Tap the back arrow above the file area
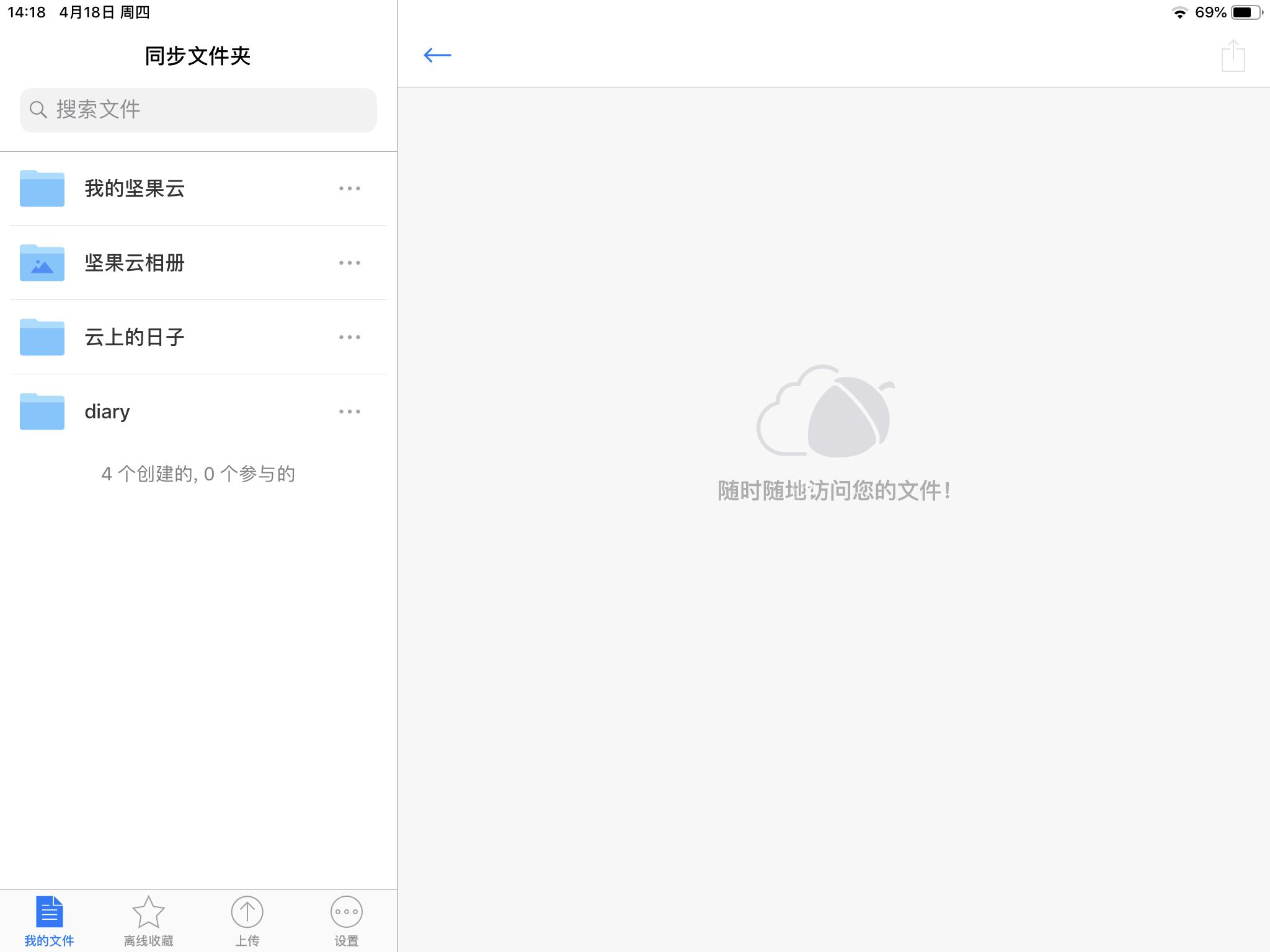 [437, 56]
